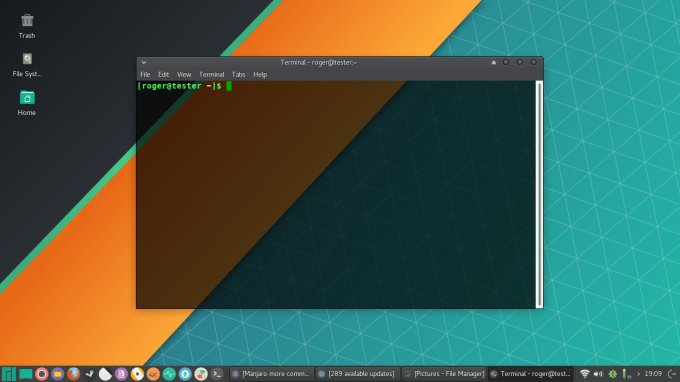The height and width of the screenshot is (382, 680).
Task: Open the Trash desktop icon
Action: [27, 26]
